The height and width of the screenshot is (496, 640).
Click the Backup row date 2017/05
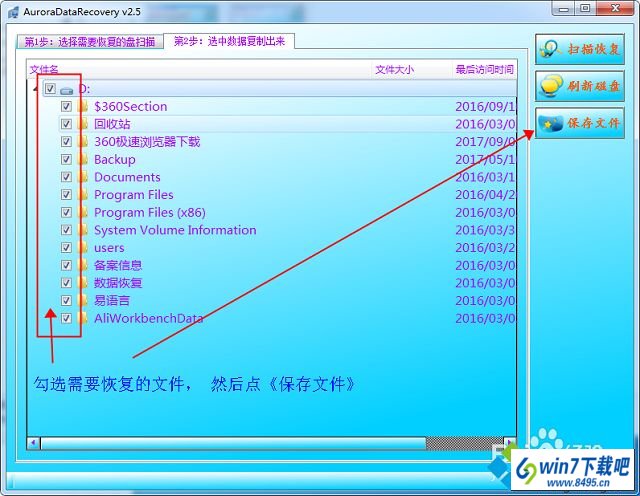(485, 160)
